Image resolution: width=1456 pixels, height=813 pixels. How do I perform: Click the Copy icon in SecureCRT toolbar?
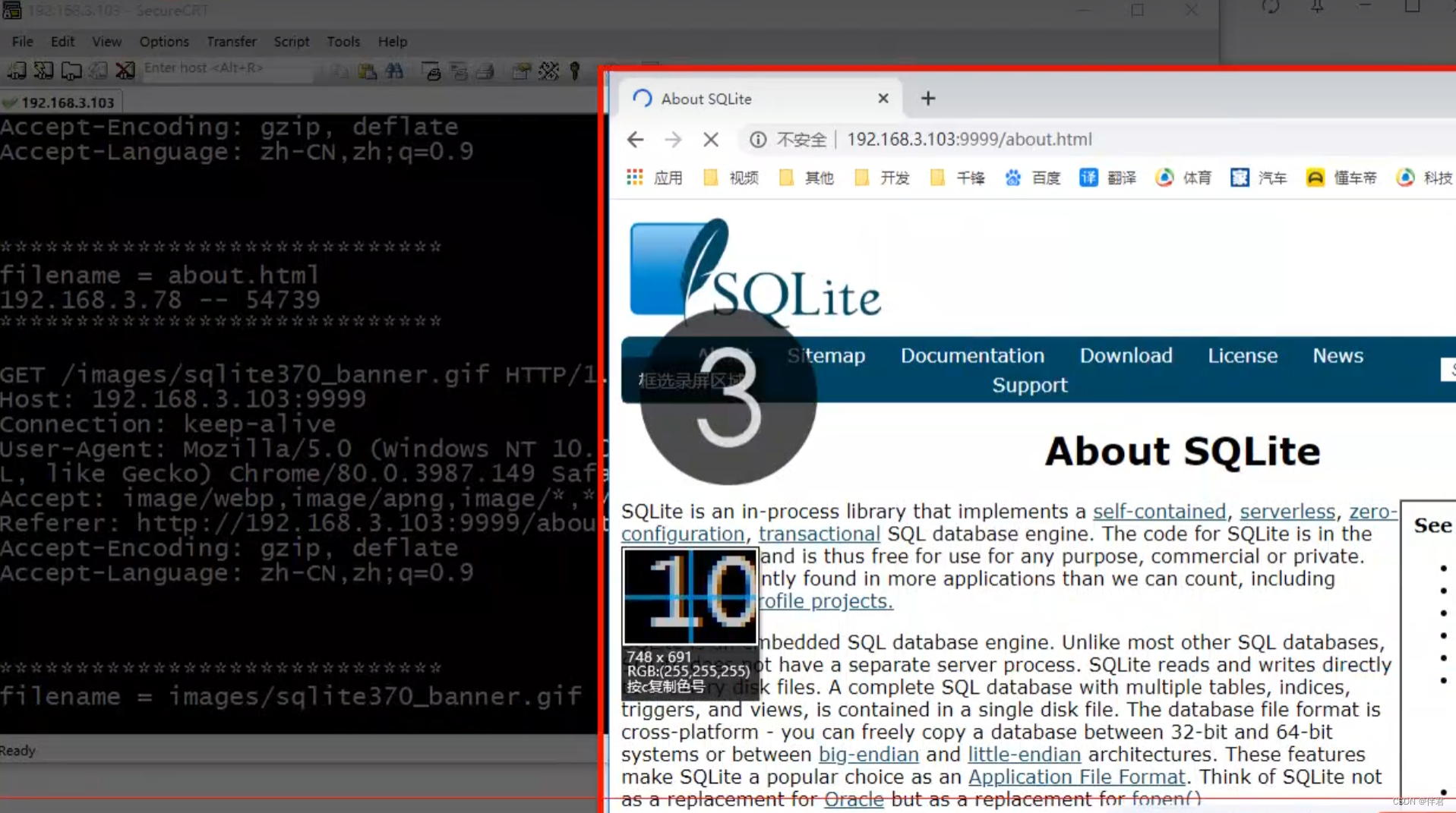point(341,71)
